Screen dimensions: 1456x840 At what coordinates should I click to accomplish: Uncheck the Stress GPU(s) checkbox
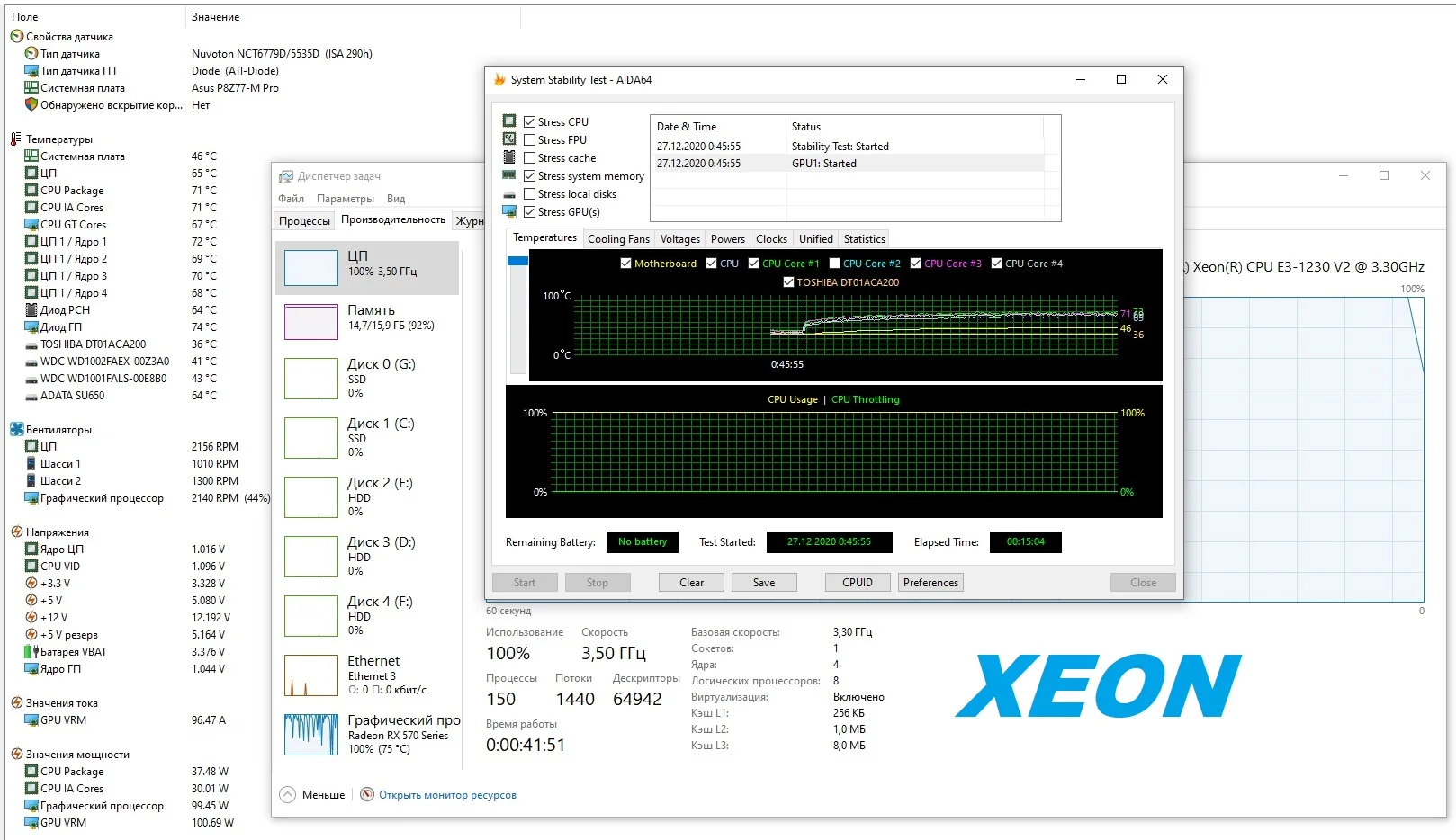(x=530, y=212)
